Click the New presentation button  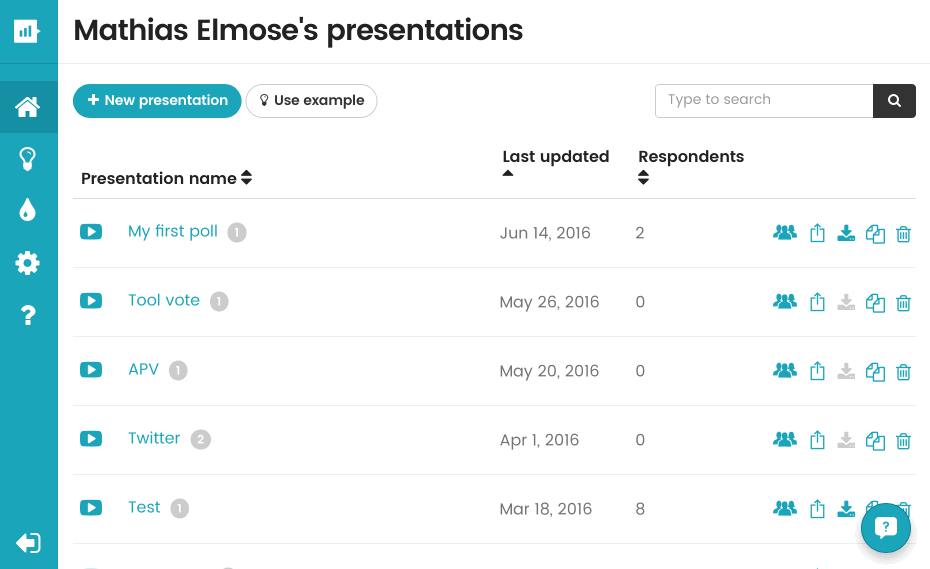click(x=157, y=101)
